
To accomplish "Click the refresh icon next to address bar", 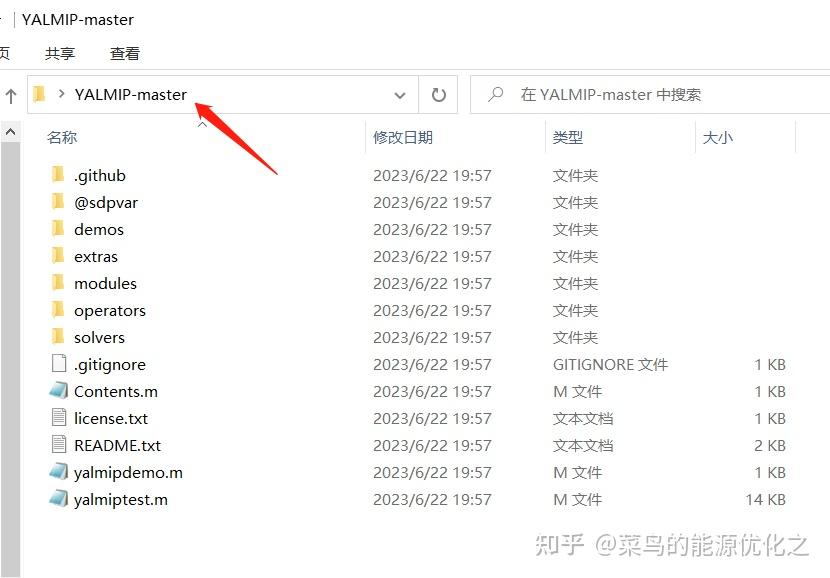I will pos(438,94).
